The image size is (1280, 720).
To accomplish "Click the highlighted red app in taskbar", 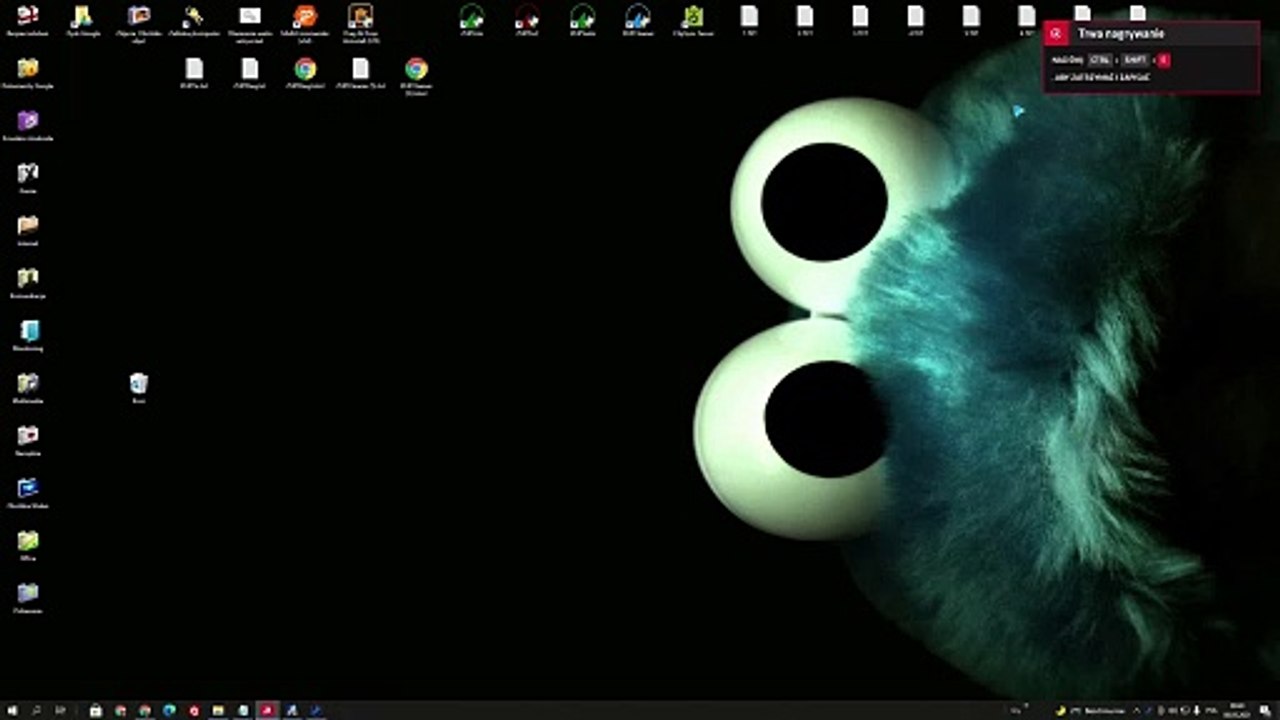I will 267,711.
